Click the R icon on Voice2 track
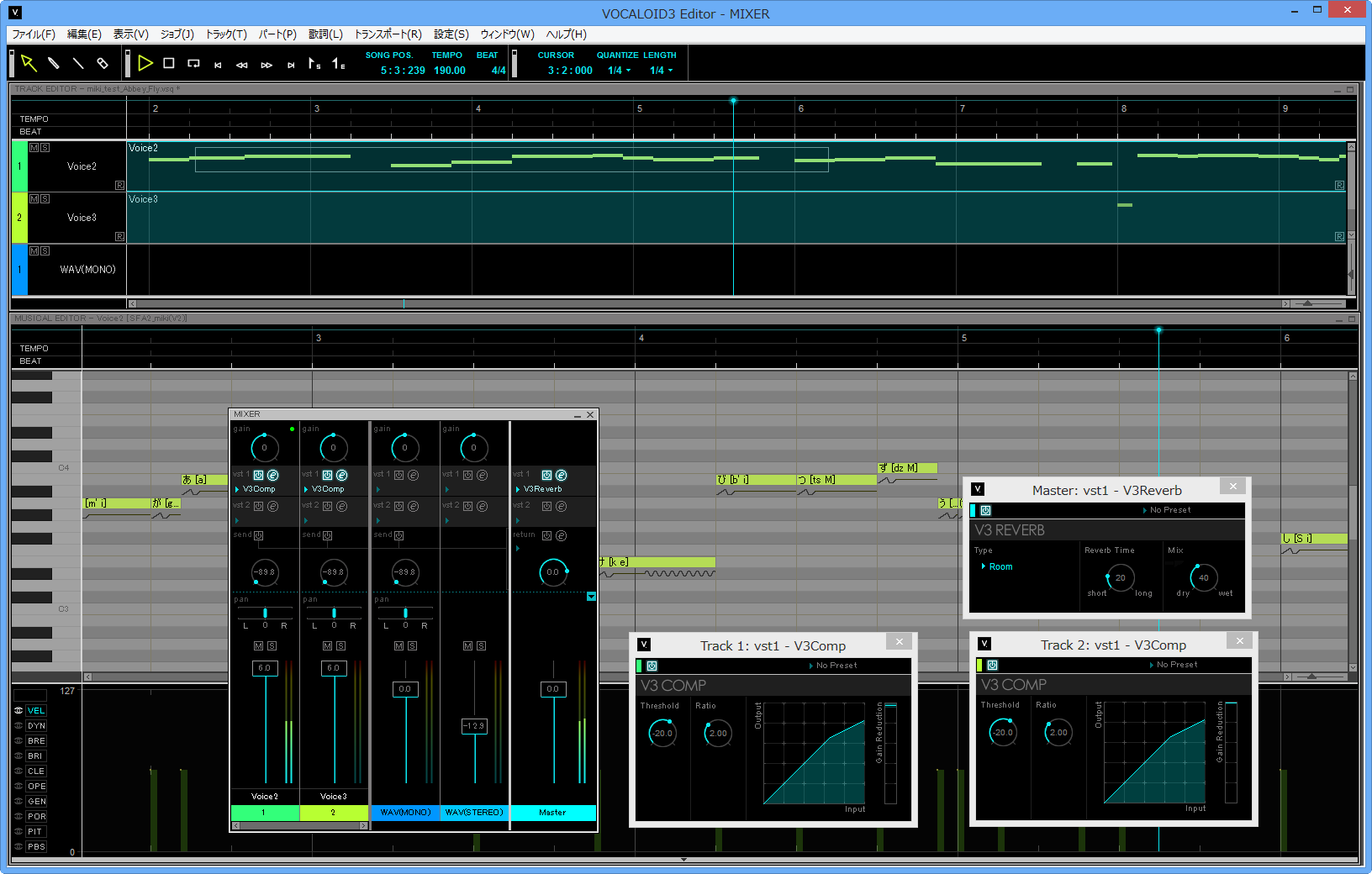 pos(119,185)
